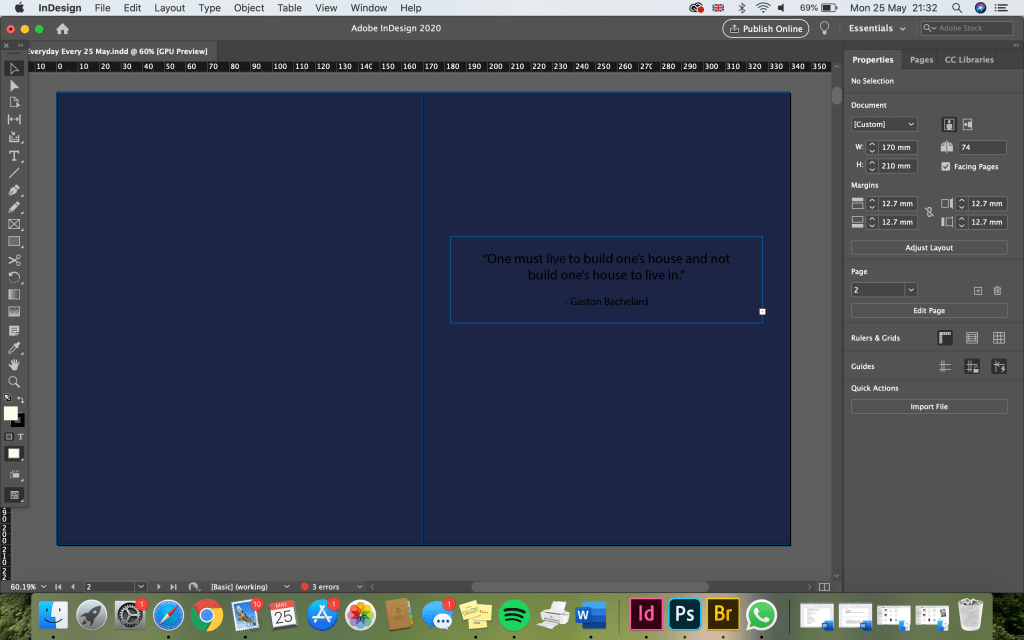Click the Adjust Layout button
1024x640 pixels.
click(x=929, y=247)
